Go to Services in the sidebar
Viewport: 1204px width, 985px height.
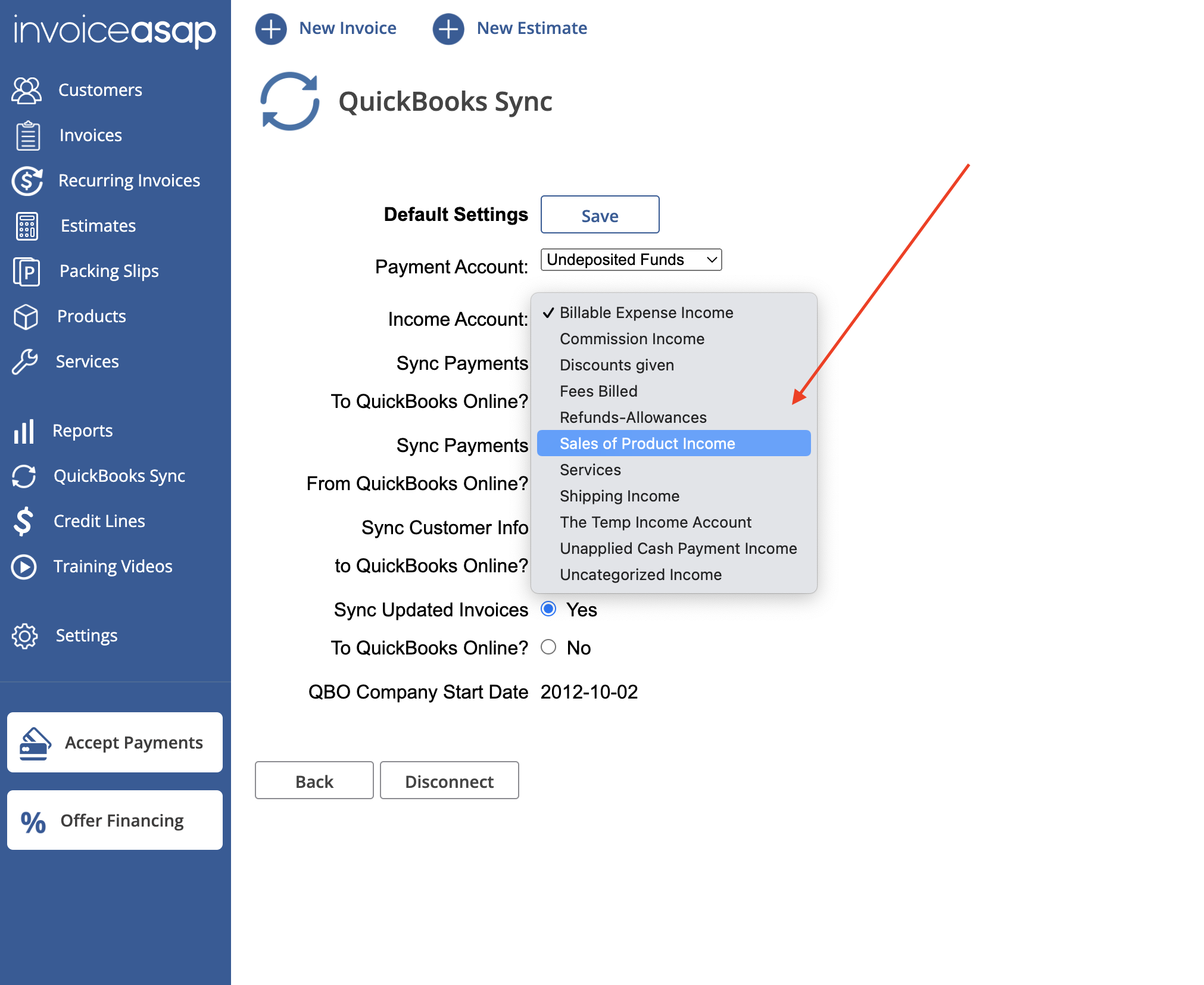tap(87, 361)
